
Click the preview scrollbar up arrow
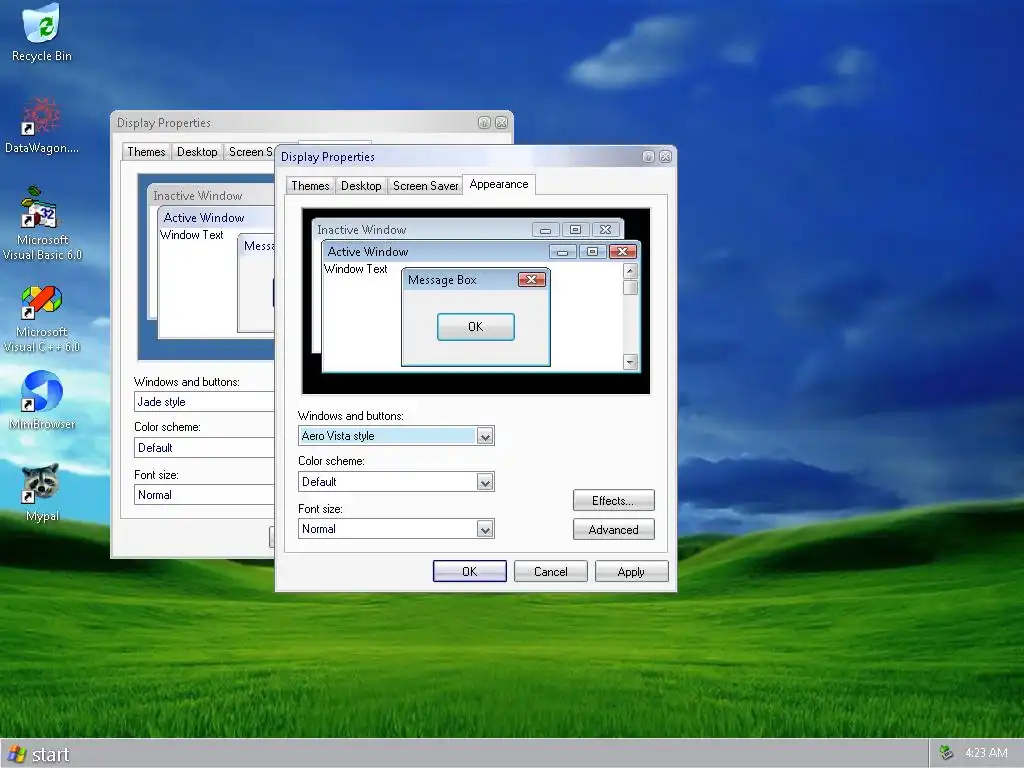(630, 270)
